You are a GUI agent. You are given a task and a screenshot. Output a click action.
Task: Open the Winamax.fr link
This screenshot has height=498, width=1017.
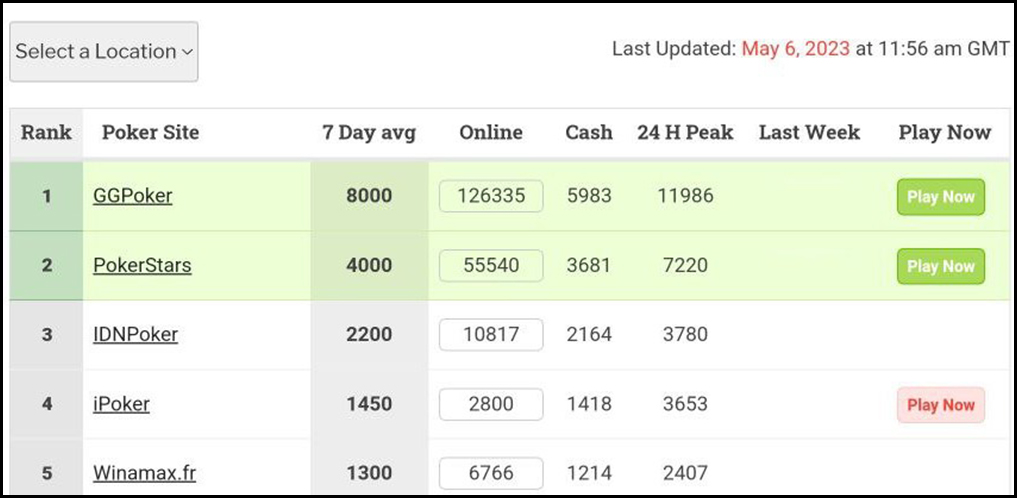pos(144,473)
